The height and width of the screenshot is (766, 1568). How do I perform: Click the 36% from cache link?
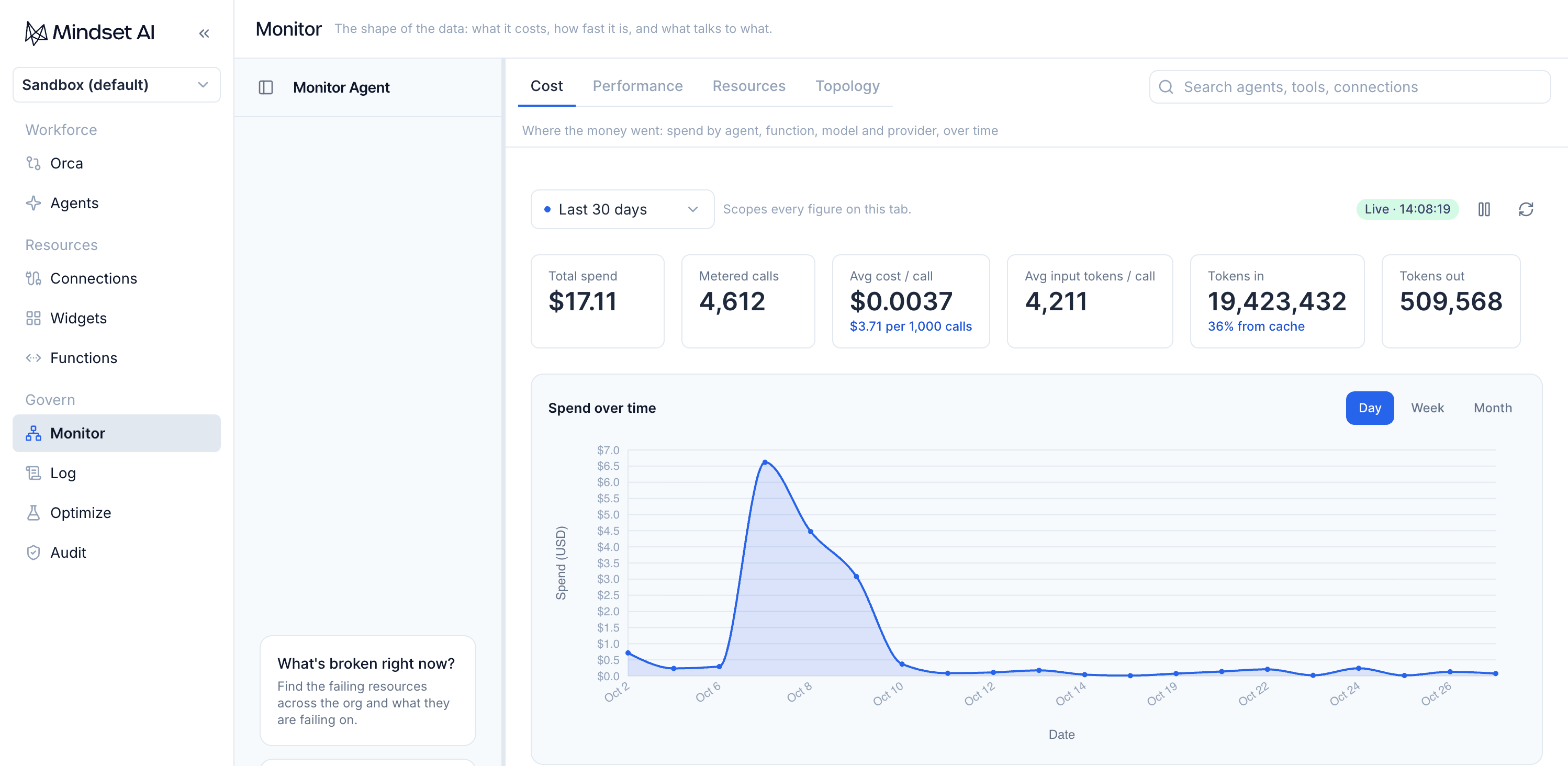1256,326
